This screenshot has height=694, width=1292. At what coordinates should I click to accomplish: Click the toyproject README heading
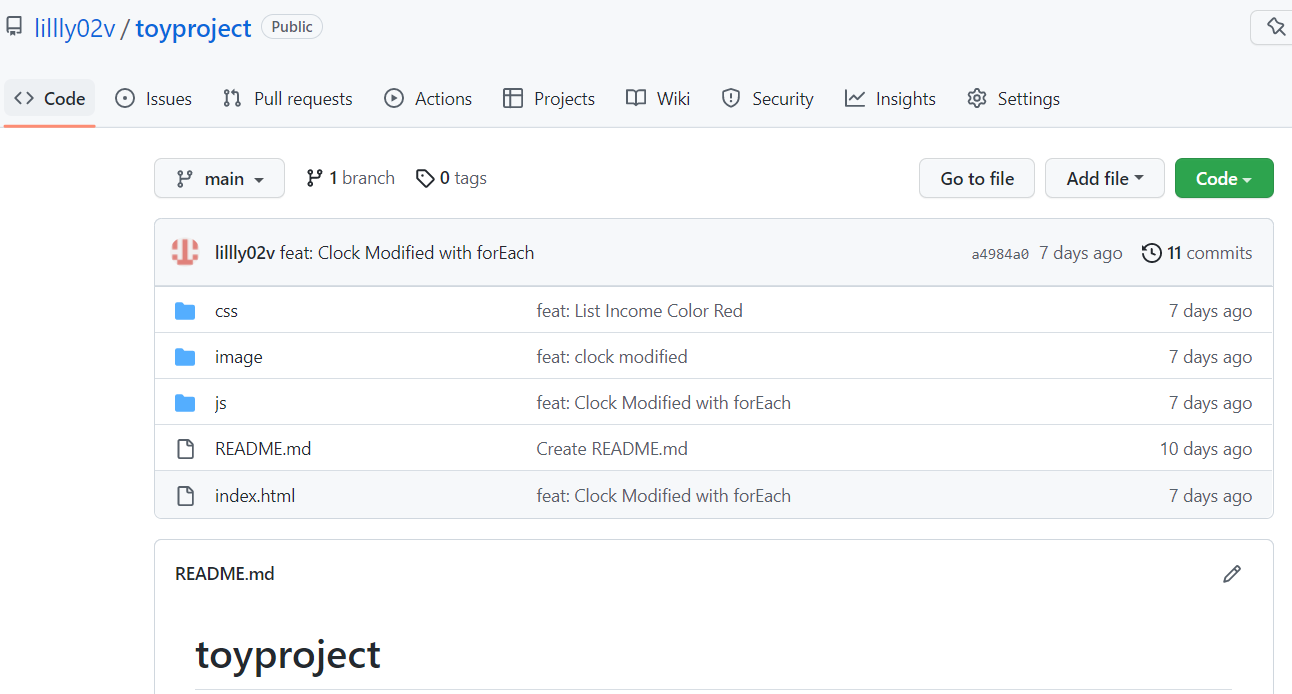tap(288, 655)
